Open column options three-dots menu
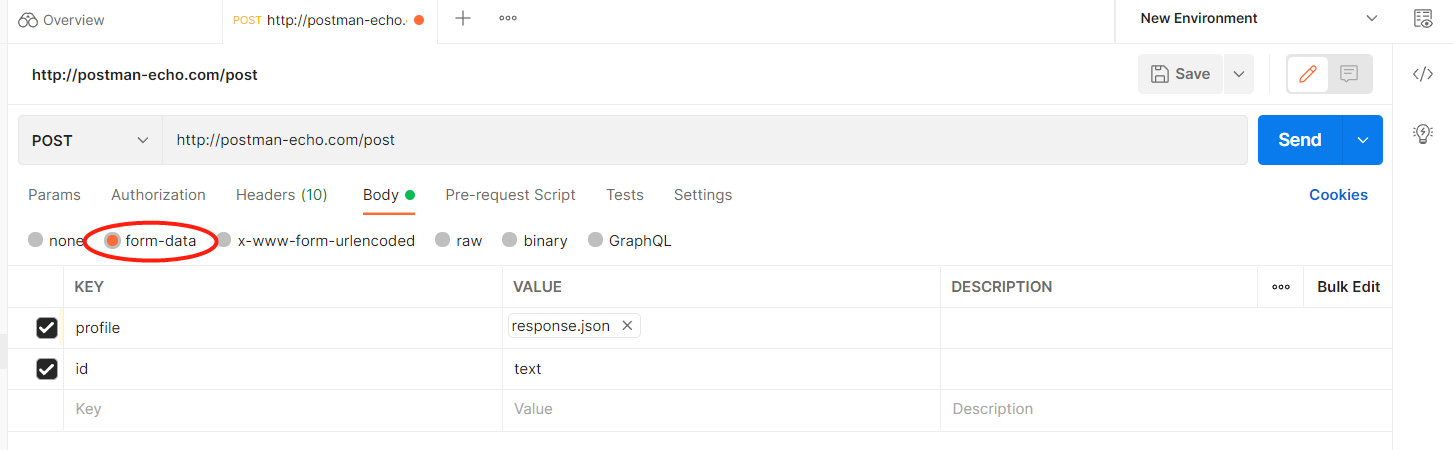The width and height of the screenshot is (1453, 450). (1281, 287)
